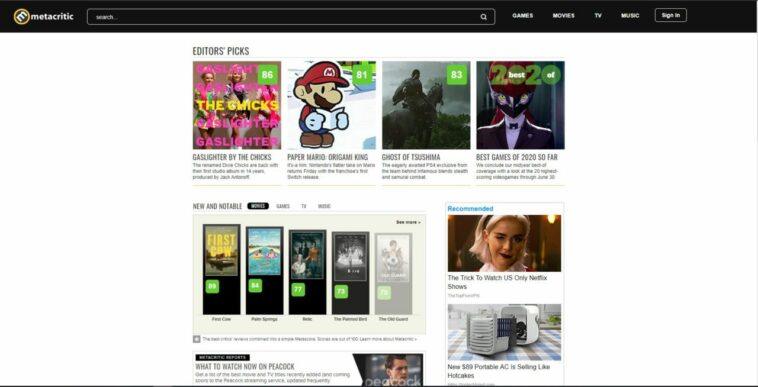
Task: Click the Palm Springs score badge
Action: coord(255,286)
